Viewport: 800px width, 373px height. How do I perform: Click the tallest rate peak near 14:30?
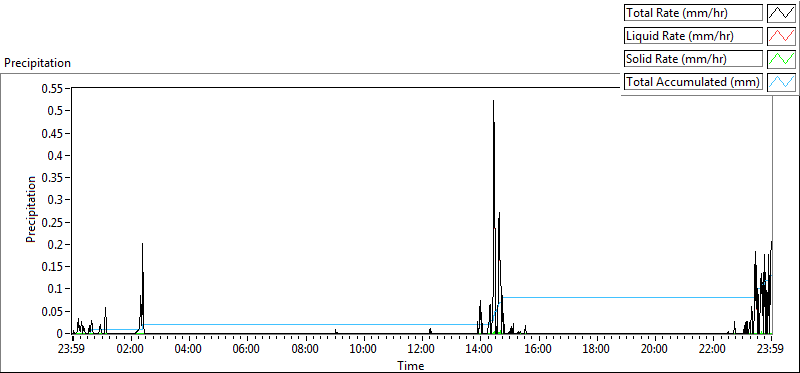pos(493,102)
